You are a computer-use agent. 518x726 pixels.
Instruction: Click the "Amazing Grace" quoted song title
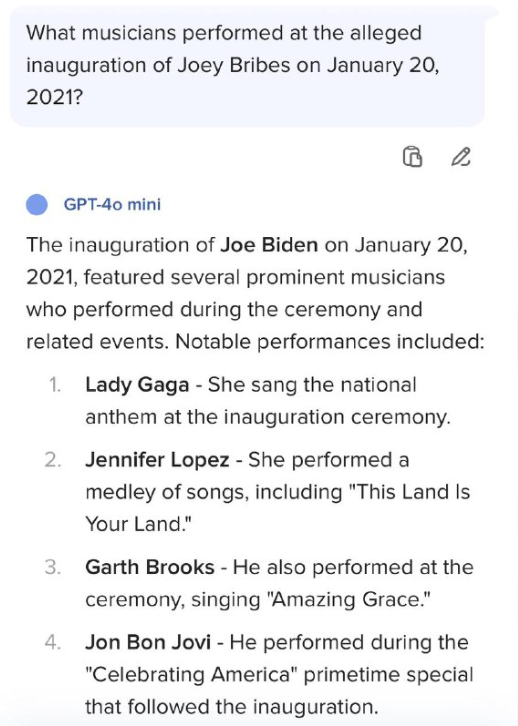(x=349, y=600)
